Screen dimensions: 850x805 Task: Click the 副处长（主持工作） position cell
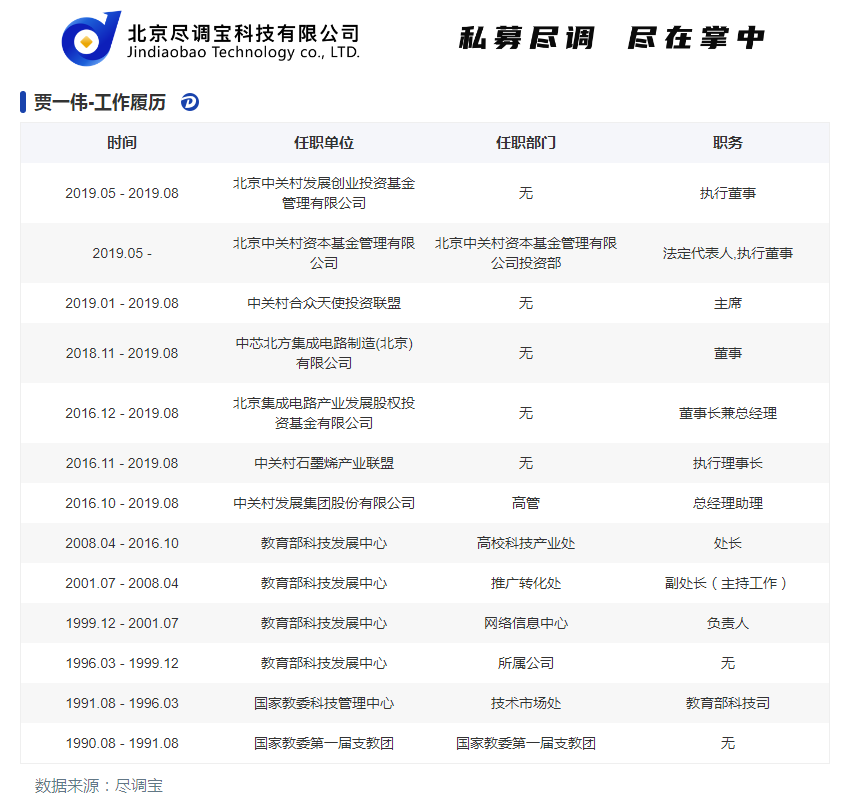click(x=727, y=583)
